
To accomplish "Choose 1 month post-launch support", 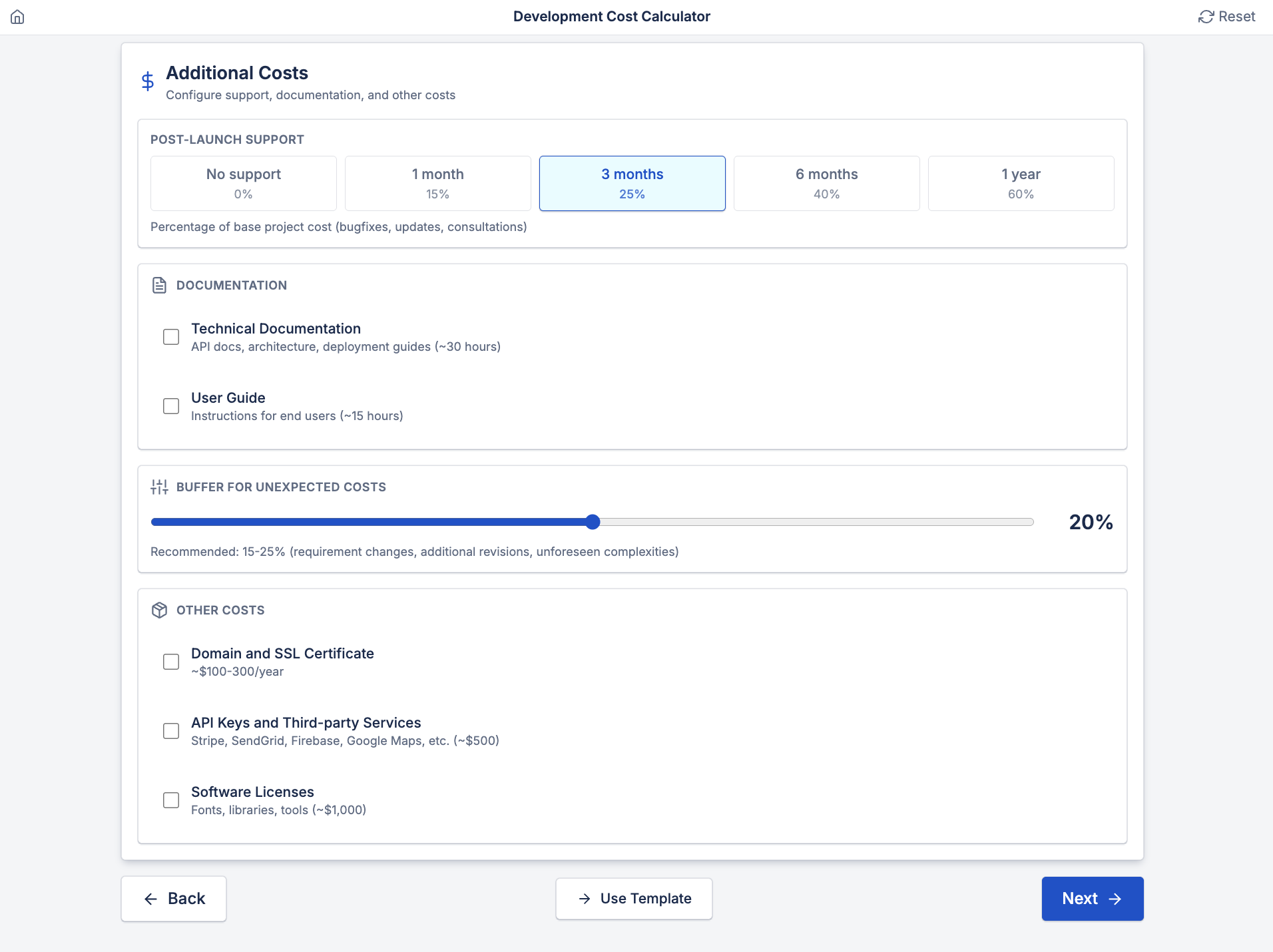I will pyautogui.click(x=437, y=183).
